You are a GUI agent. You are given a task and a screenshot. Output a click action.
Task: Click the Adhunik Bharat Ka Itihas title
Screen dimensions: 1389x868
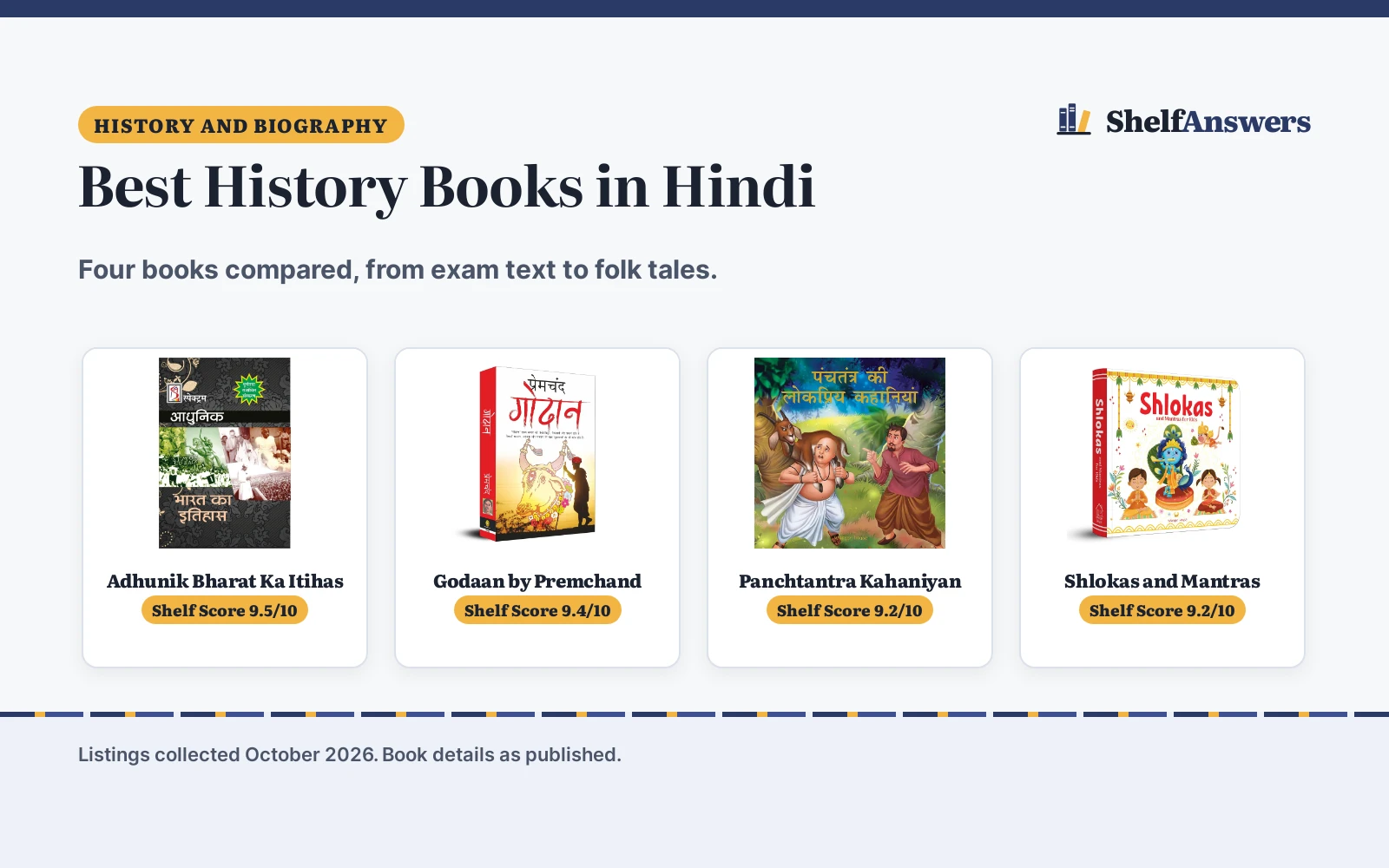tap(225, 582)
